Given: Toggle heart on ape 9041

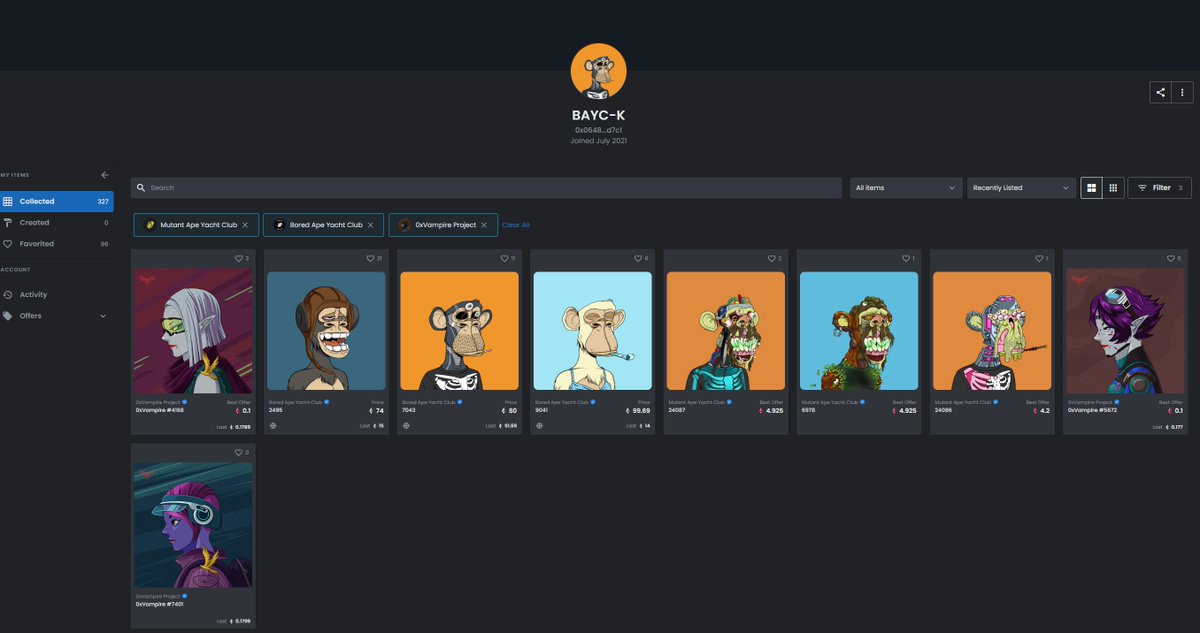Looking at the screenshot, I should [638, 258].
